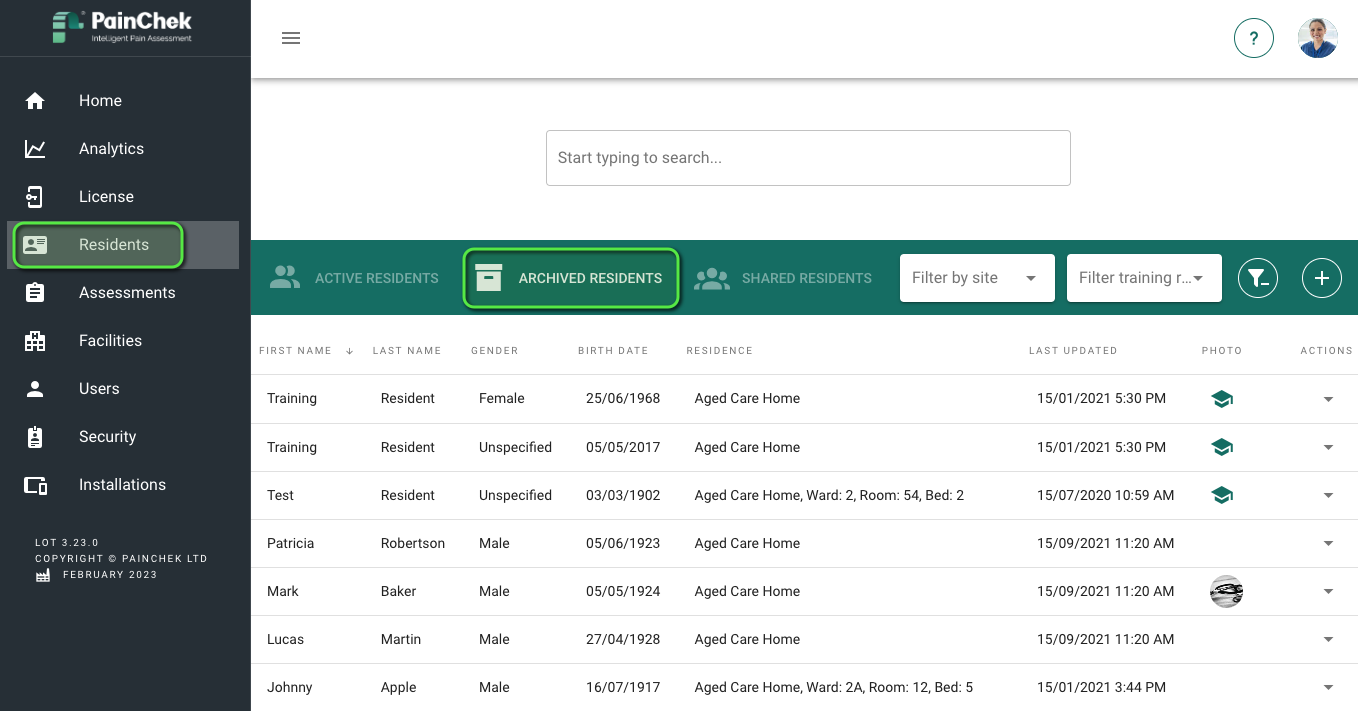Open Installations section

122,485
